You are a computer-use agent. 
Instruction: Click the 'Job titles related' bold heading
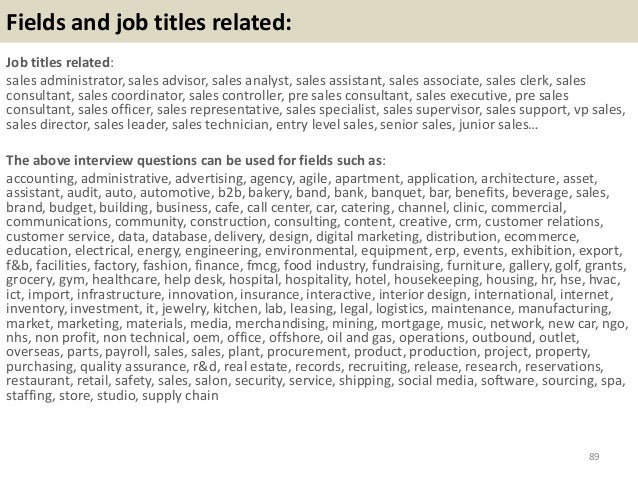pos(58,62)
